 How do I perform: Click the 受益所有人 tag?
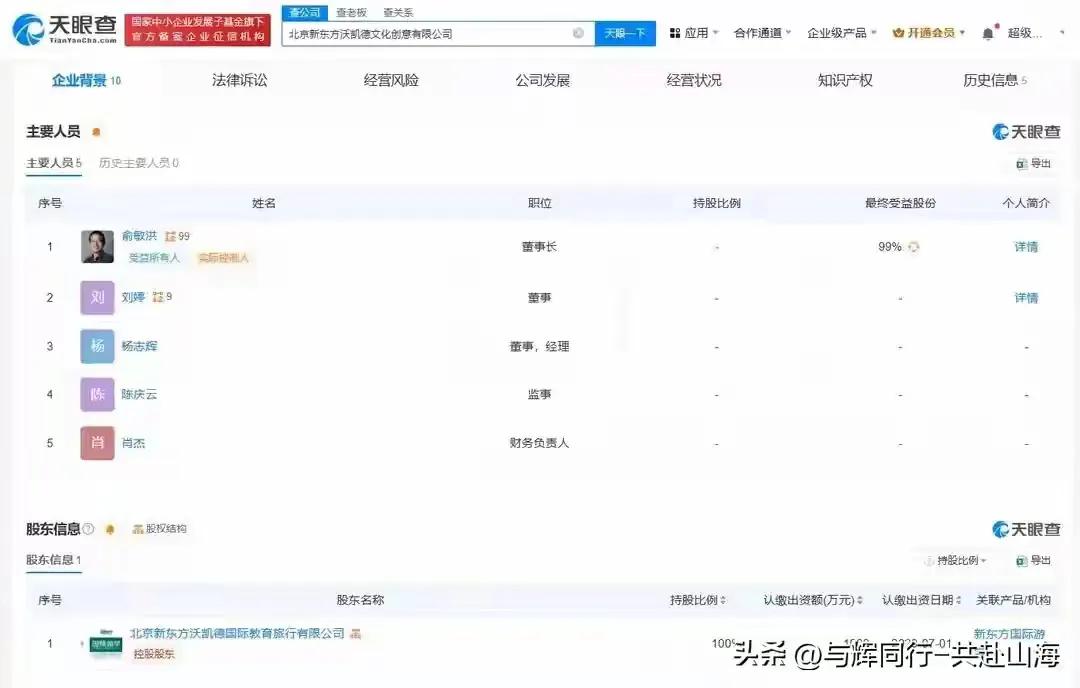pos(154,258)
